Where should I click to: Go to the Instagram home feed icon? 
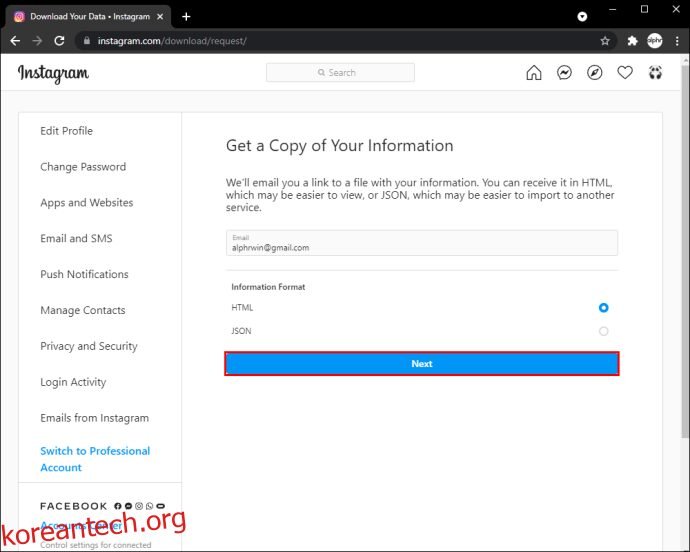click(534, 73)
